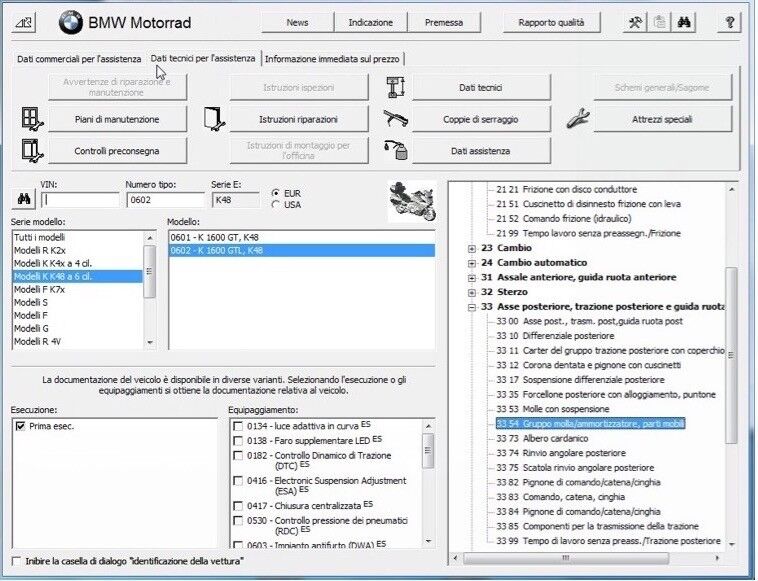Viewport: 758px width, 581px height.
Task: Click the binoculars search icon in top toolbar
Action: [x=686, y=22]
